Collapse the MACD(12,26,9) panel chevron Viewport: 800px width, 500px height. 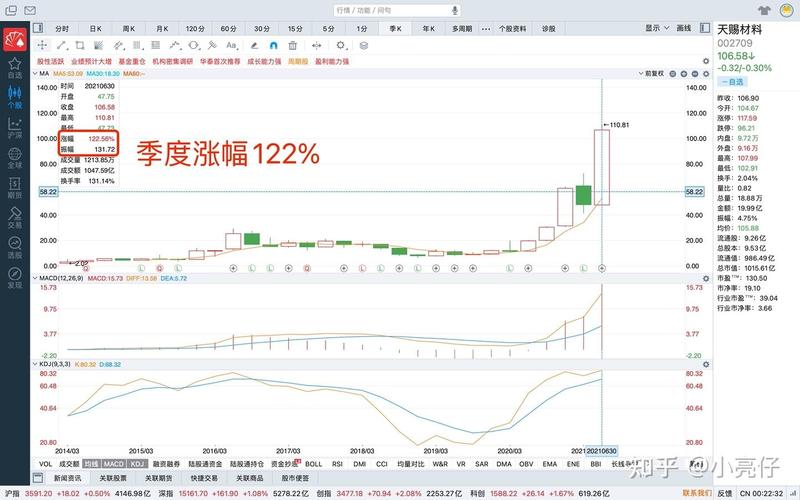pyautogui.click(x=35, y=278)
